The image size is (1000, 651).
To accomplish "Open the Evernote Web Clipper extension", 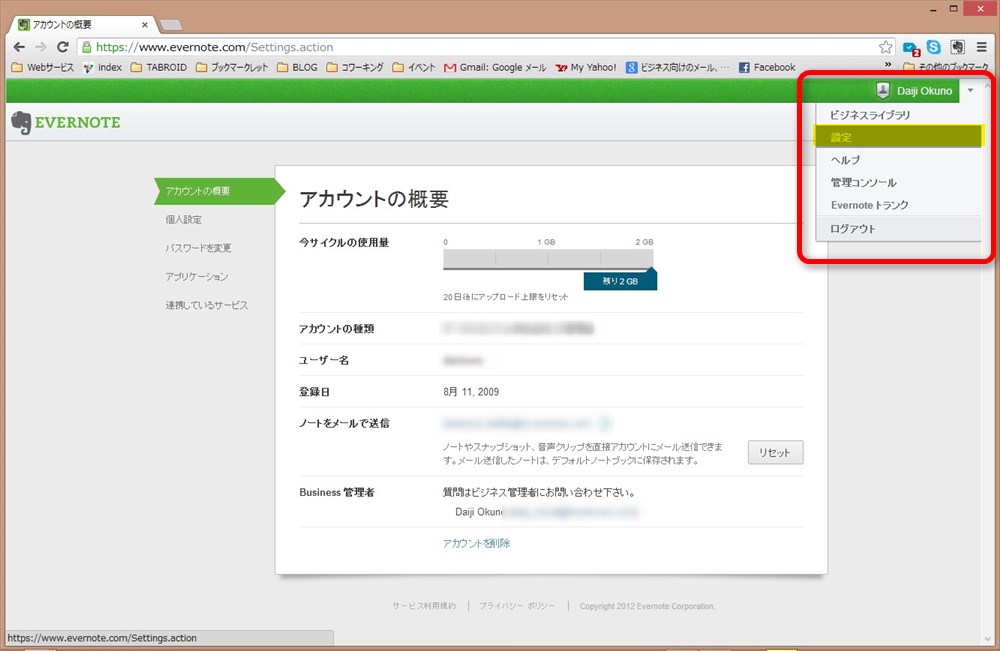I will 957,47.
